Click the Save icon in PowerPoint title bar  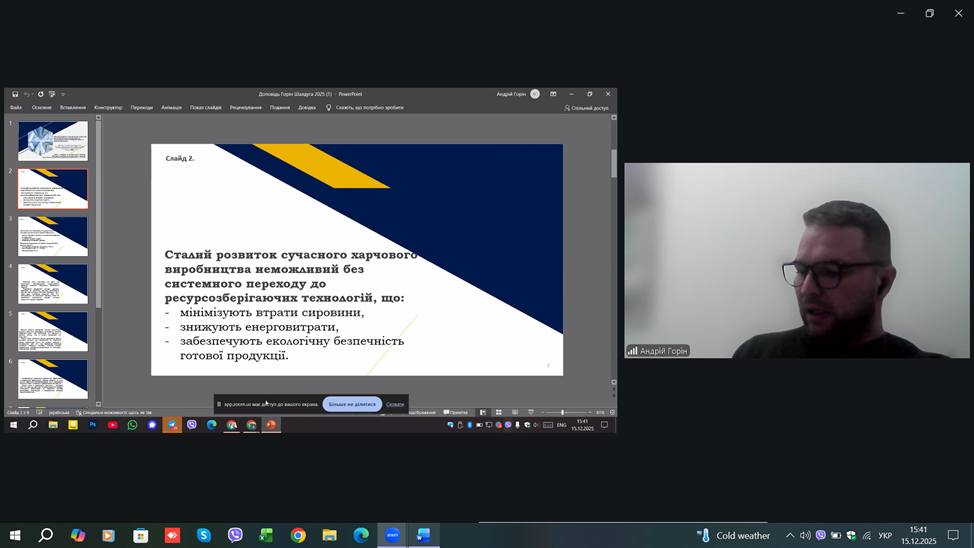click(x=15, y=94)
